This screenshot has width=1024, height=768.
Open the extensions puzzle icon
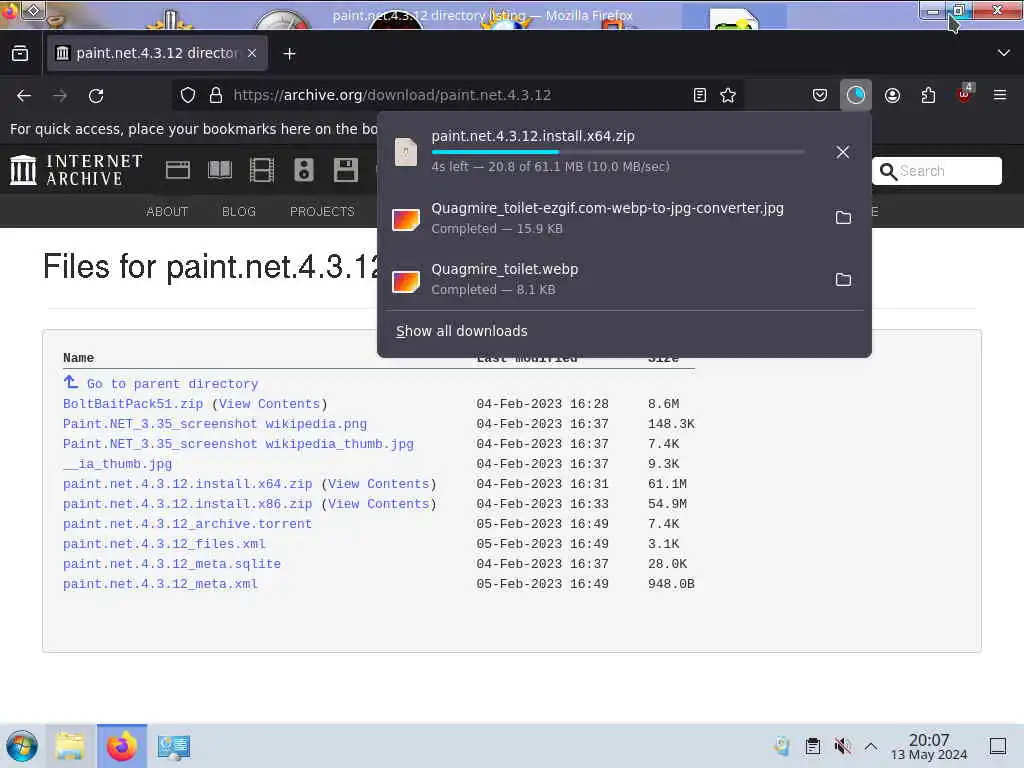pos(928,95)
